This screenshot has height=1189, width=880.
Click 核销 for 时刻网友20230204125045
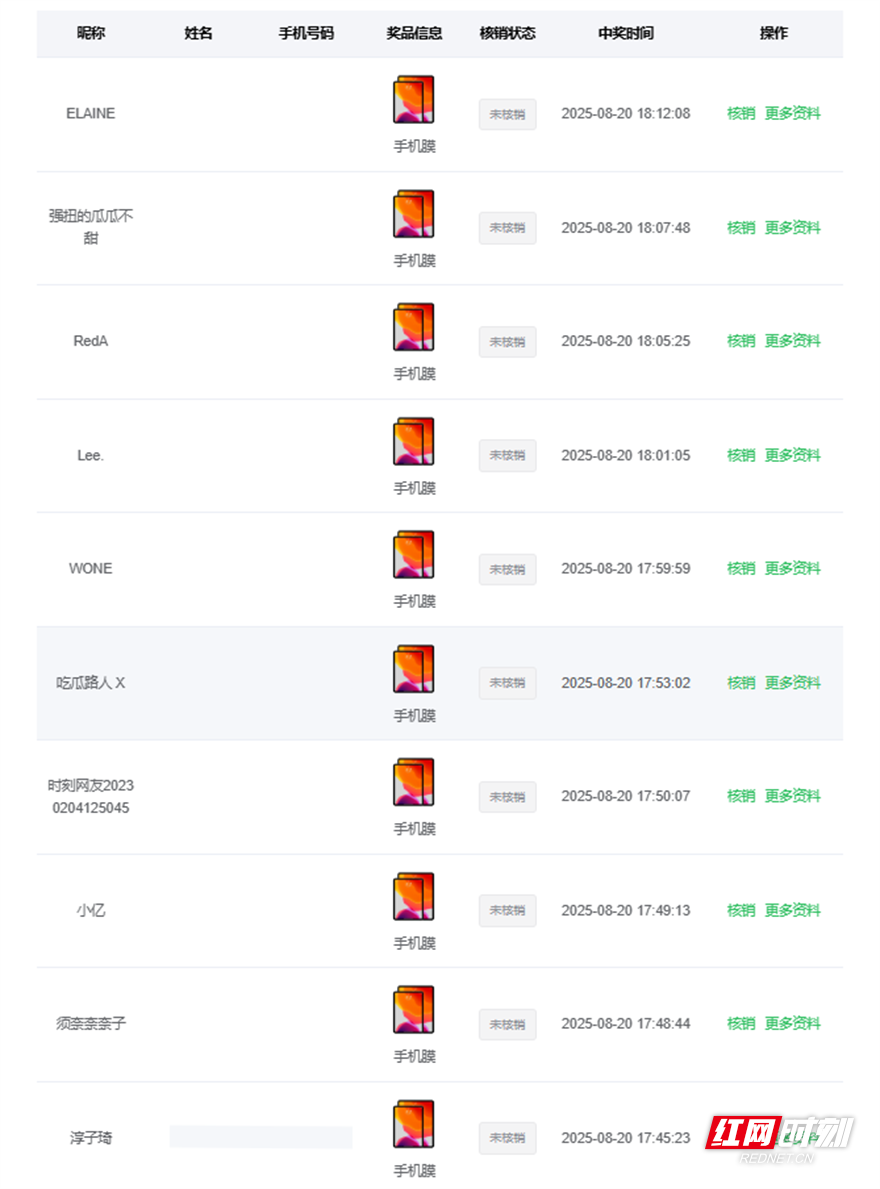(741, 796)
